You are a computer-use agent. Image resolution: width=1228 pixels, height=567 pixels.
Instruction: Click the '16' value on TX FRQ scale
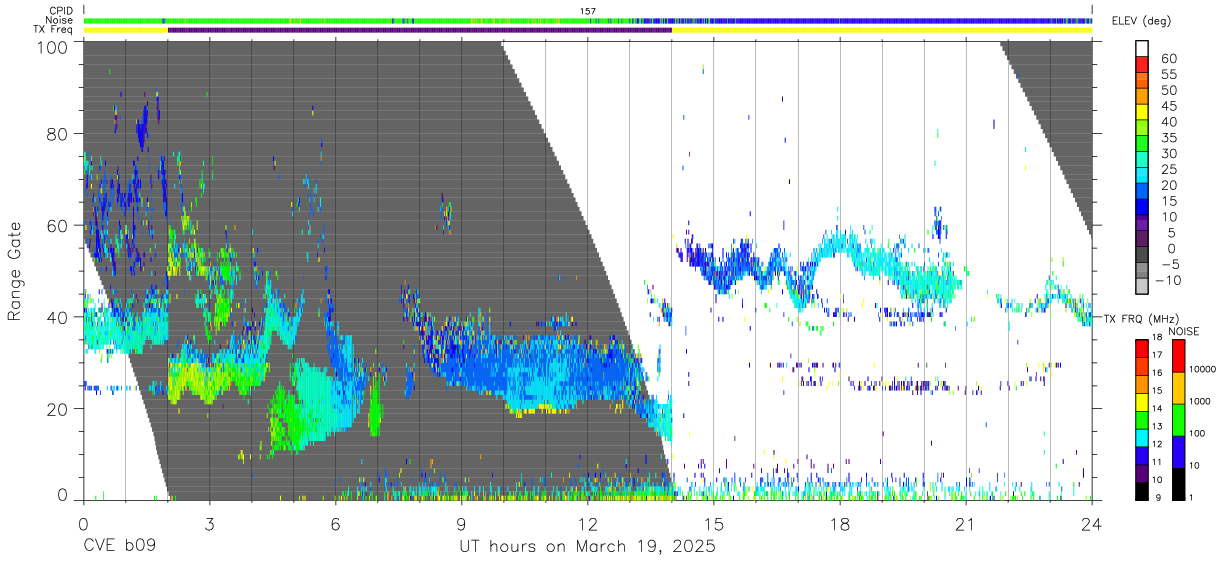coord(1157,373)
